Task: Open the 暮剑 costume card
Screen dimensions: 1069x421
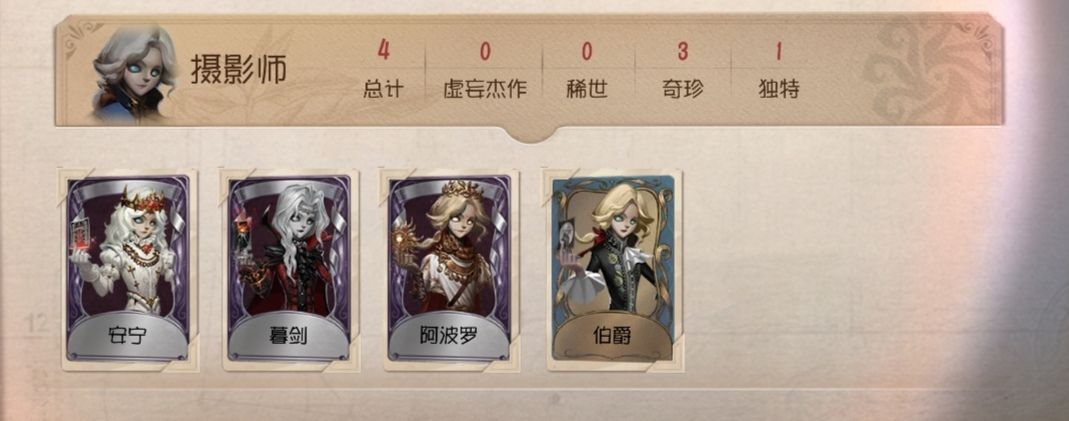Action: pos(290,270)
